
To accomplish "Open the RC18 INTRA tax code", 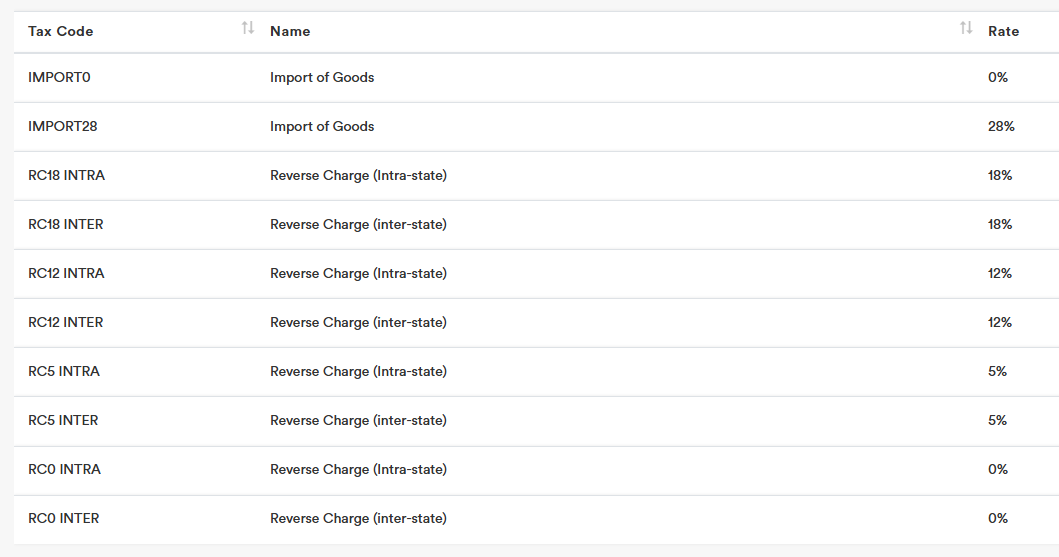I will [66, 175].
